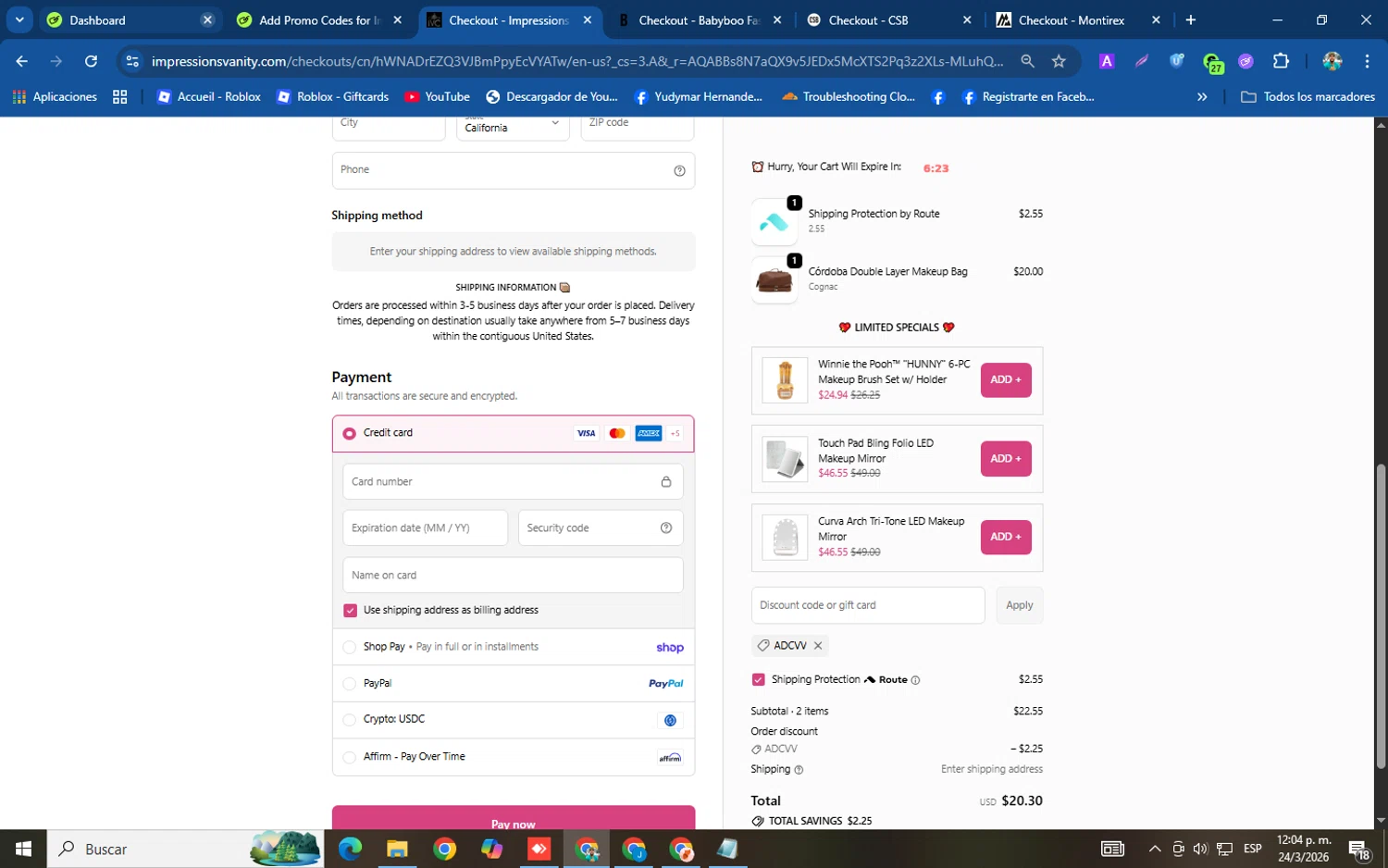
Task: Open the YouTube bookmark
Action: pyautogui.click(x=437, y=97)
